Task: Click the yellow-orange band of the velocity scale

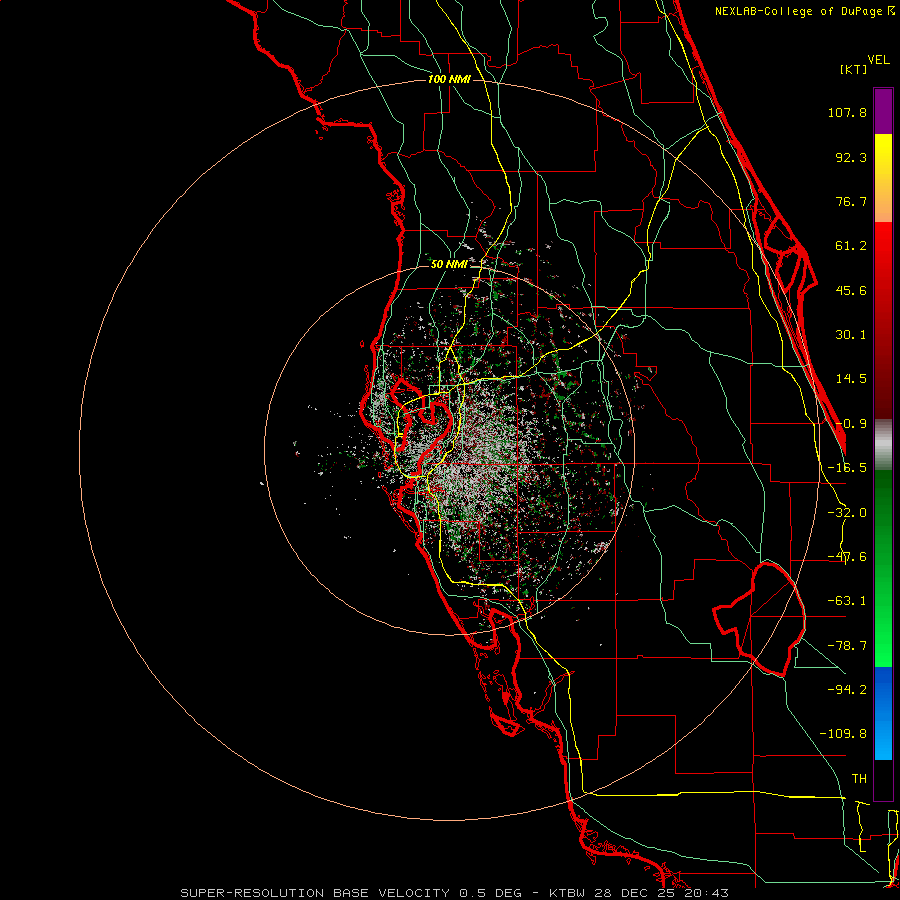Action: pos(883,178)
